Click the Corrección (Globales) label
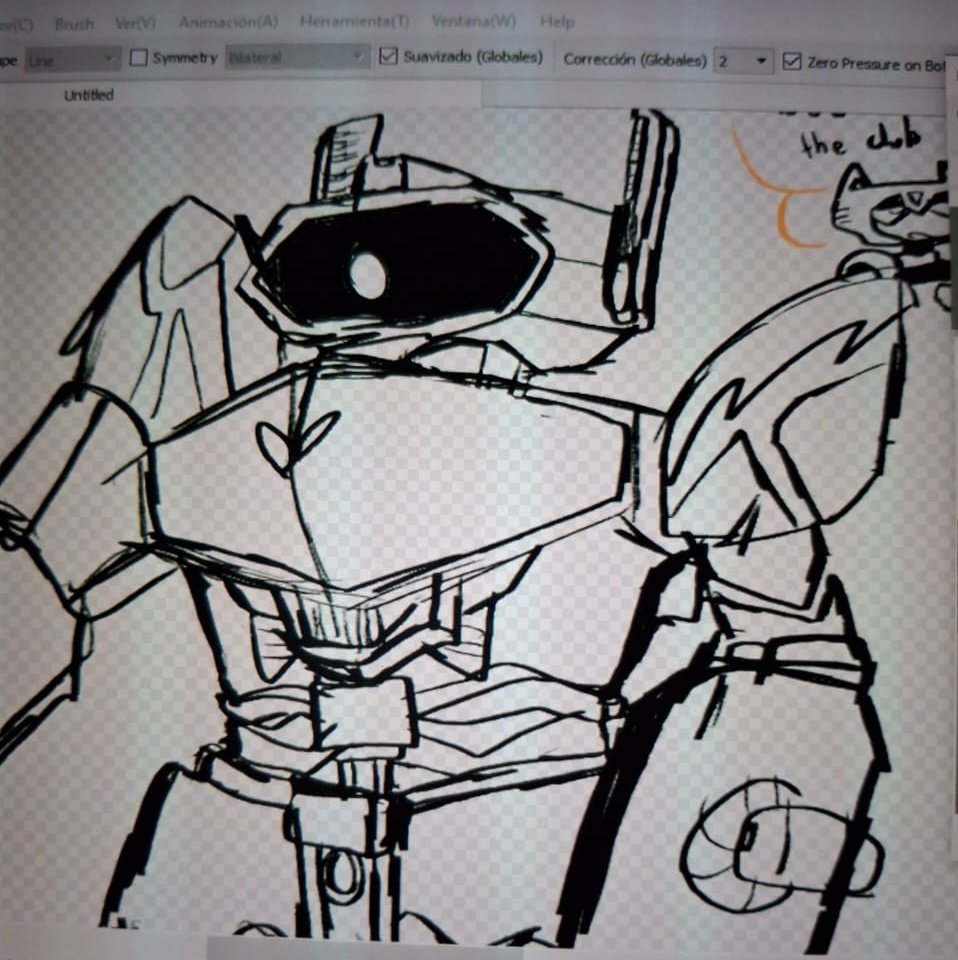 coord(635,60)
